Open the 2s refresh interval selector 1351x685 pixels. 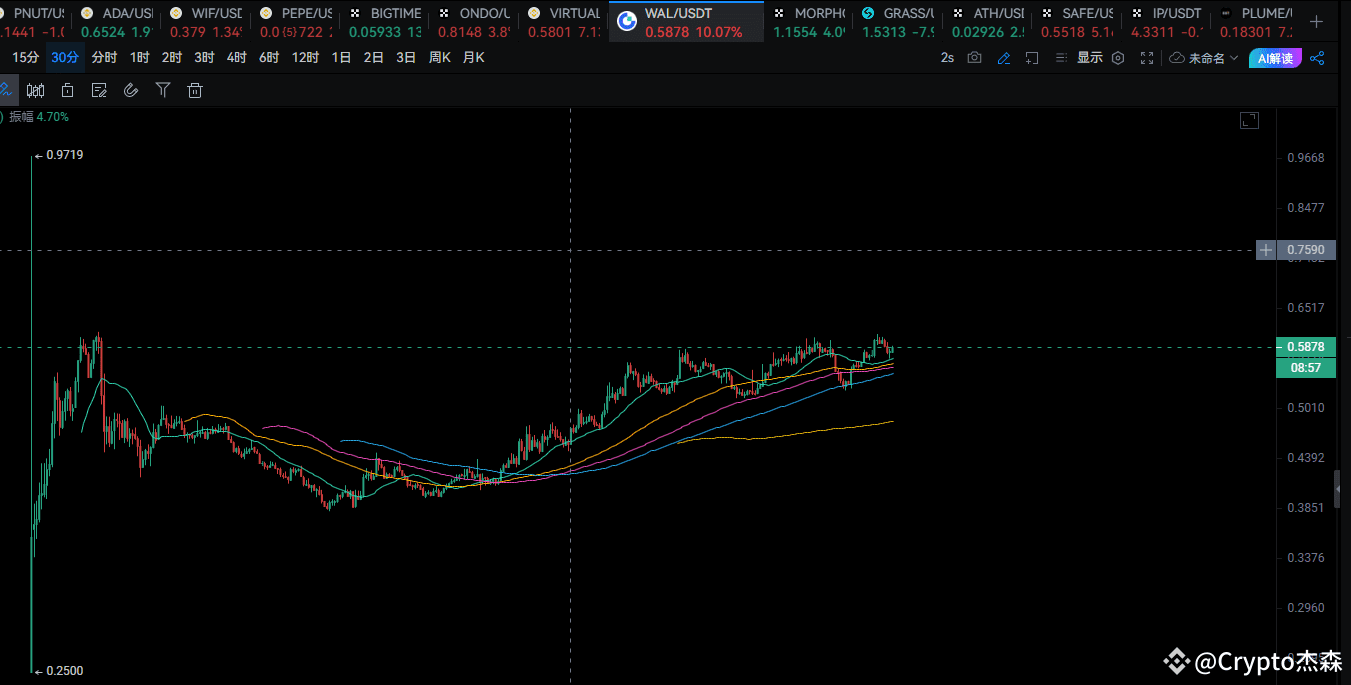[x=947, y=58]
